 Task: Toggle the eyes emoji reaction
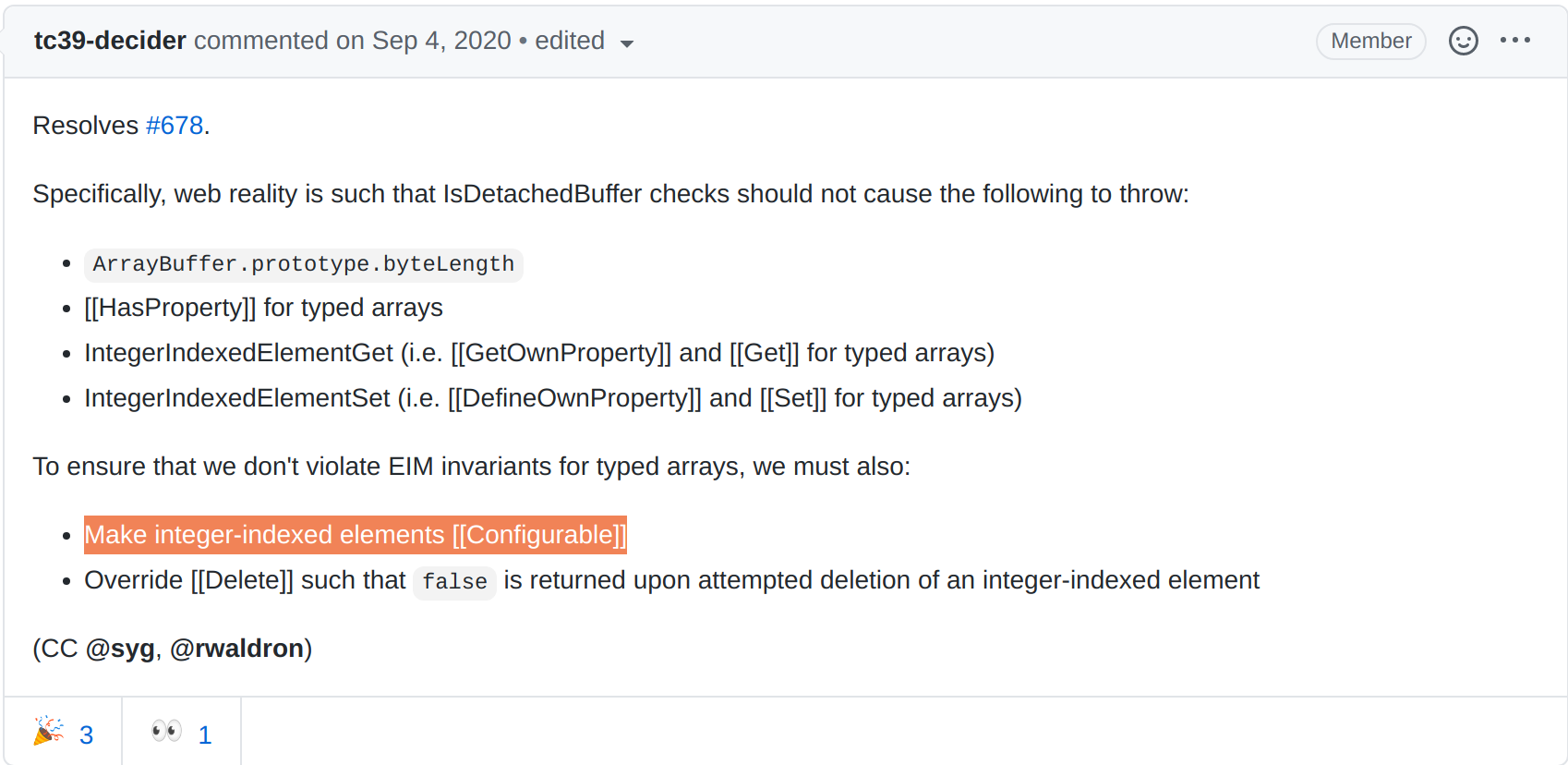[x=182, y=734]
